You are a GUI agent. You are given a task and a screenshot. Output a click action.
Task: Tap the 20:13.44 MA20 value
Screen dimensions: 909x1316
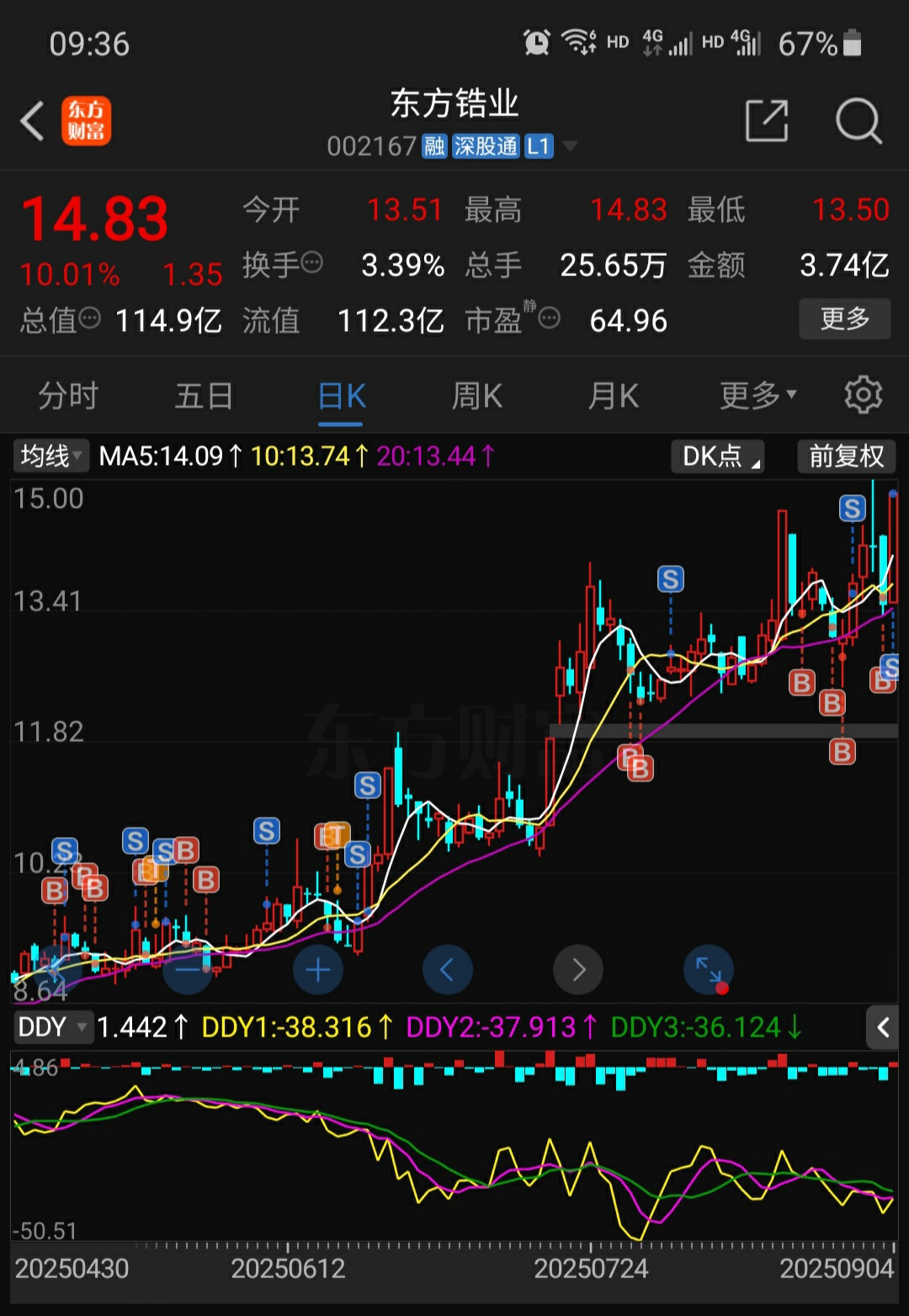coord(435,456)
